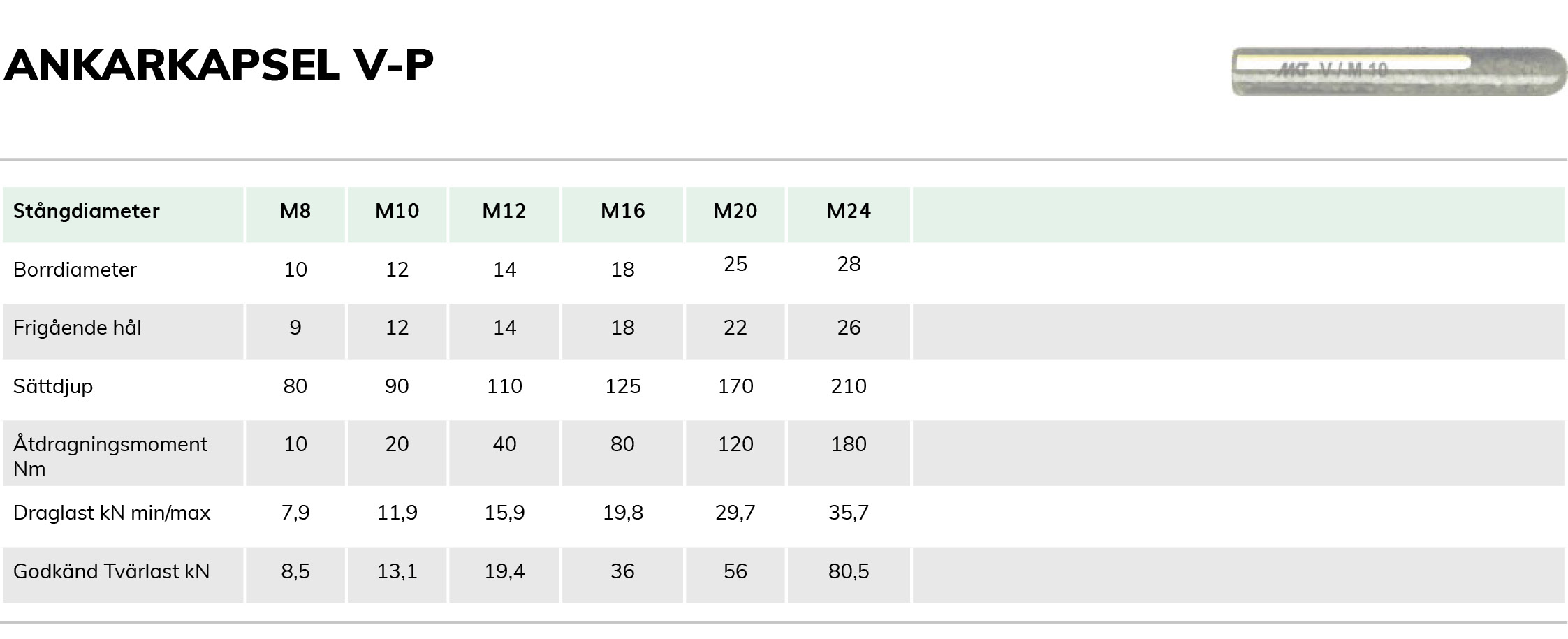Select the M10 column header
Image resolution: width=1568 pixels, height=639 pixels.
tap(397, 211)
